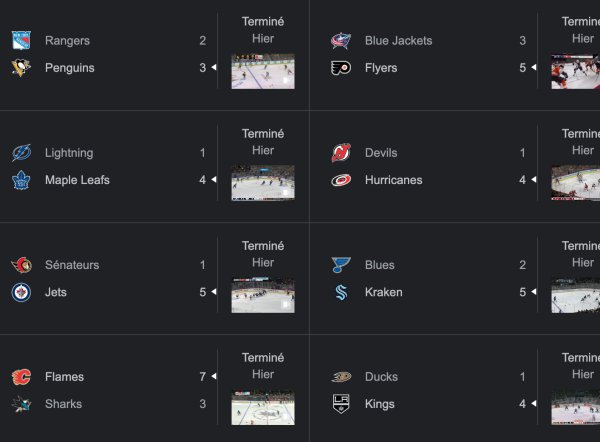This screenshot has height=442, width=600.
Task: Select the Jets team logo
Action: (x=21, y=292)
